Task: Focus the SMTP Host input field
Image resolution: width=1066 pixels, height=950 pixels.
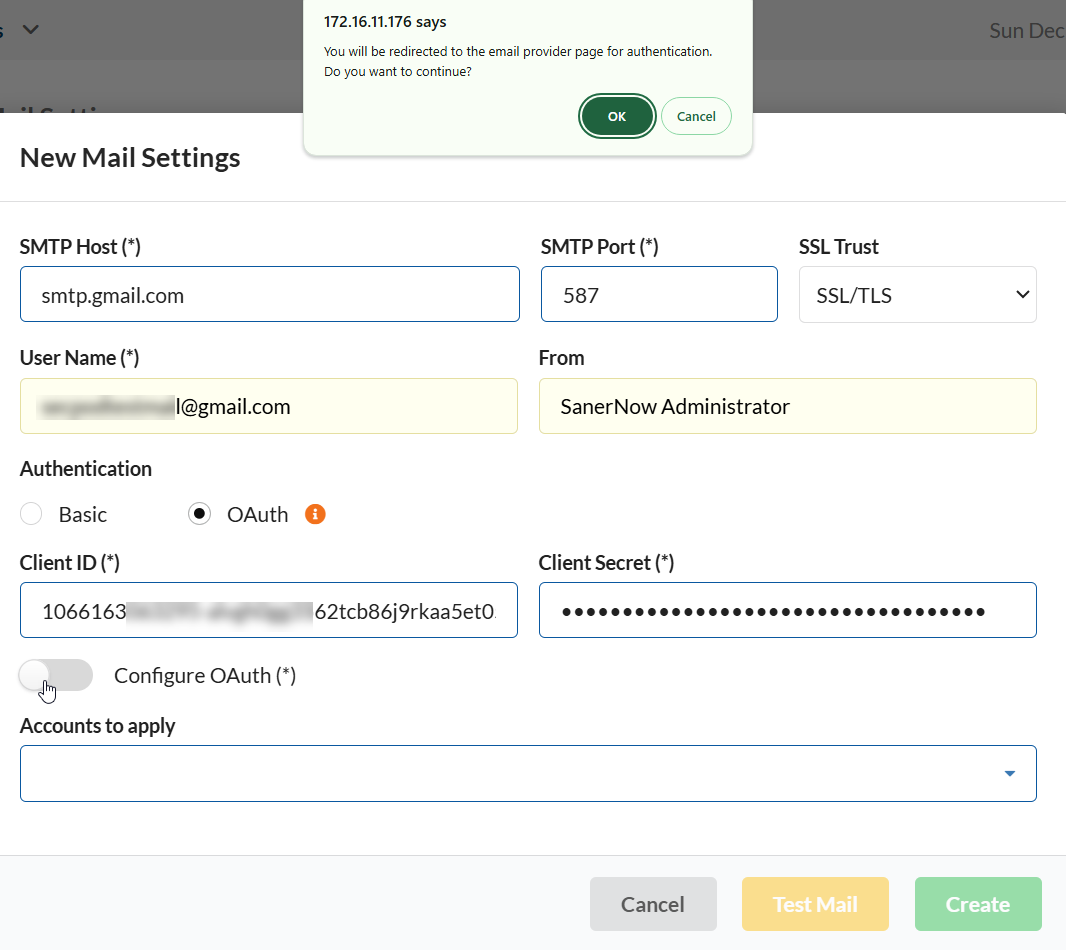Action: 270,294
